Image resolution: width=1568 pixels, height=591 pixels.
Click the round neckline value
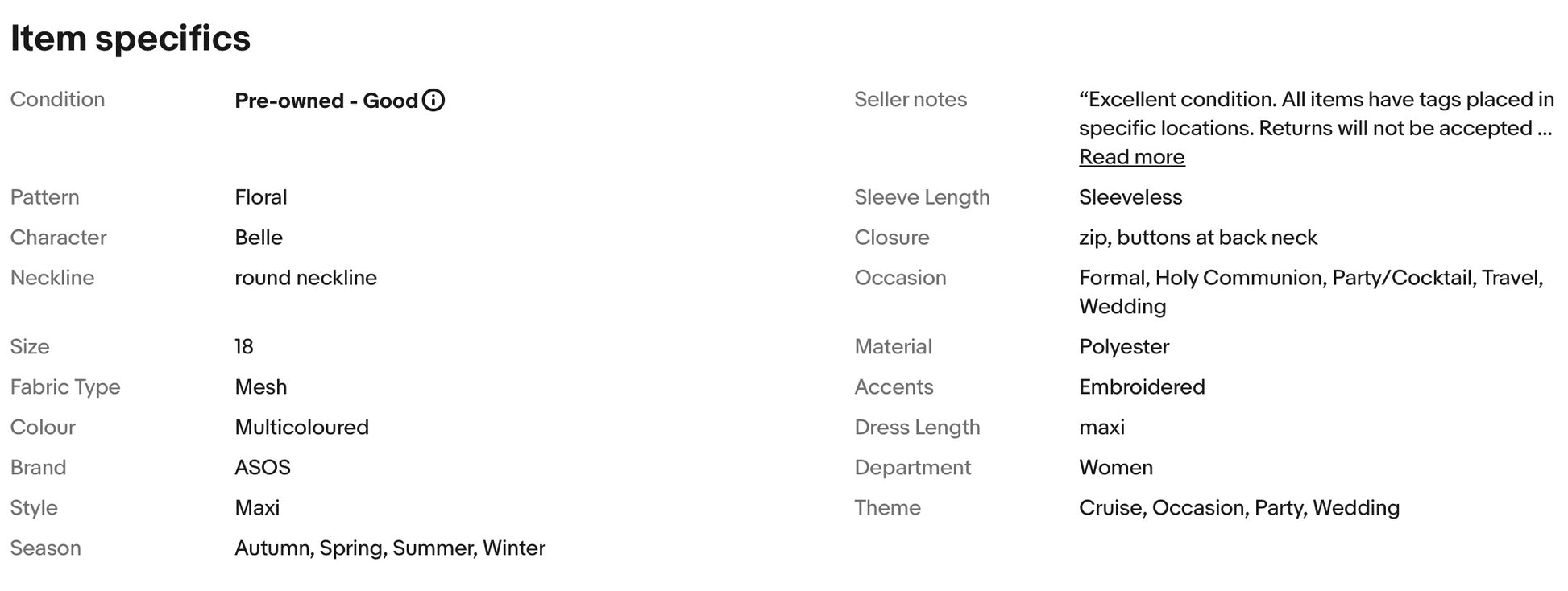306,278
